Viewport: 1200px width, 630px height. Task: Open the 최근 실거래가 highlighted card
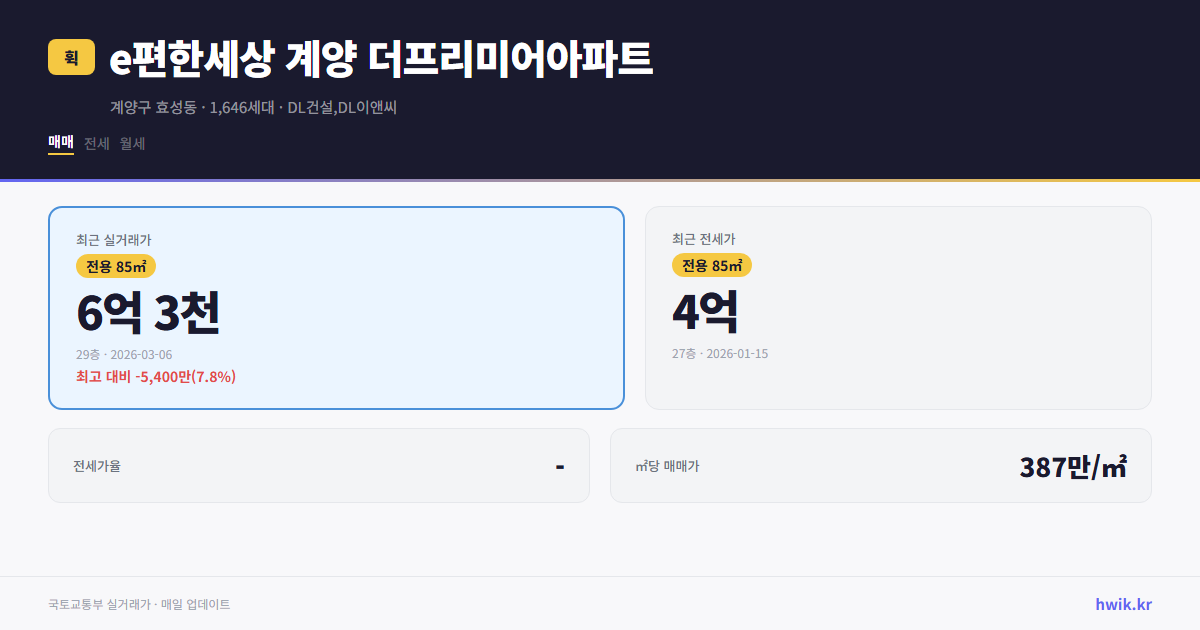click(335, 307)
